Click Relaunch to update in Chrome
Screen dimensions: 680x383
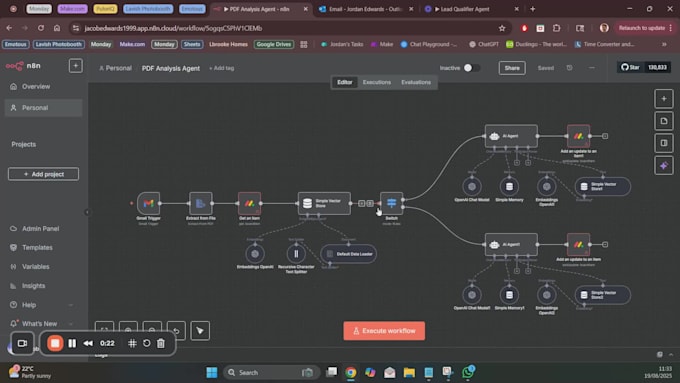tap(642, 28)
